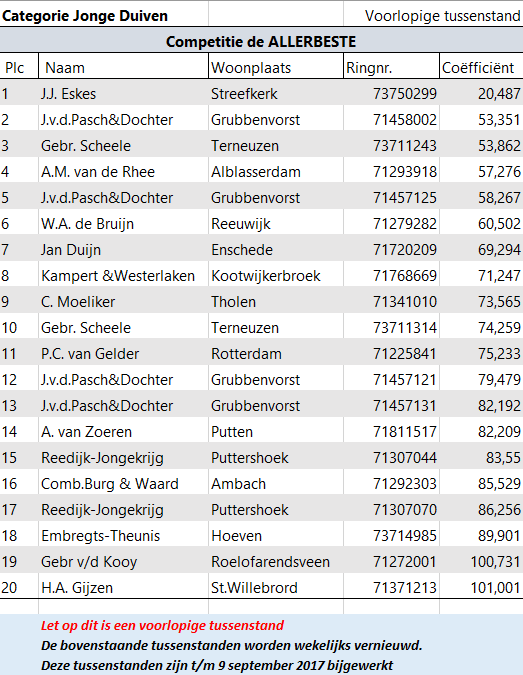Select the Ringnr. column header
Viewport: 523px width, 675px height.
[x=391, y=68]
